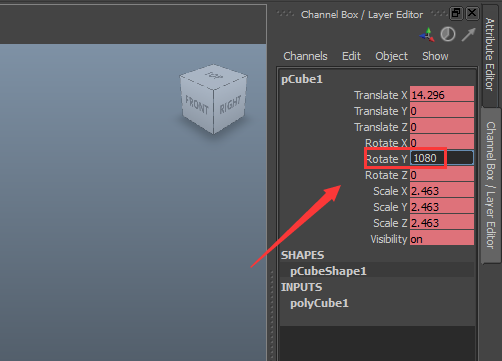Click the Scale X value 2.463
The width and height of the screenshot is (502, 361).
click(x=442, y=190)
